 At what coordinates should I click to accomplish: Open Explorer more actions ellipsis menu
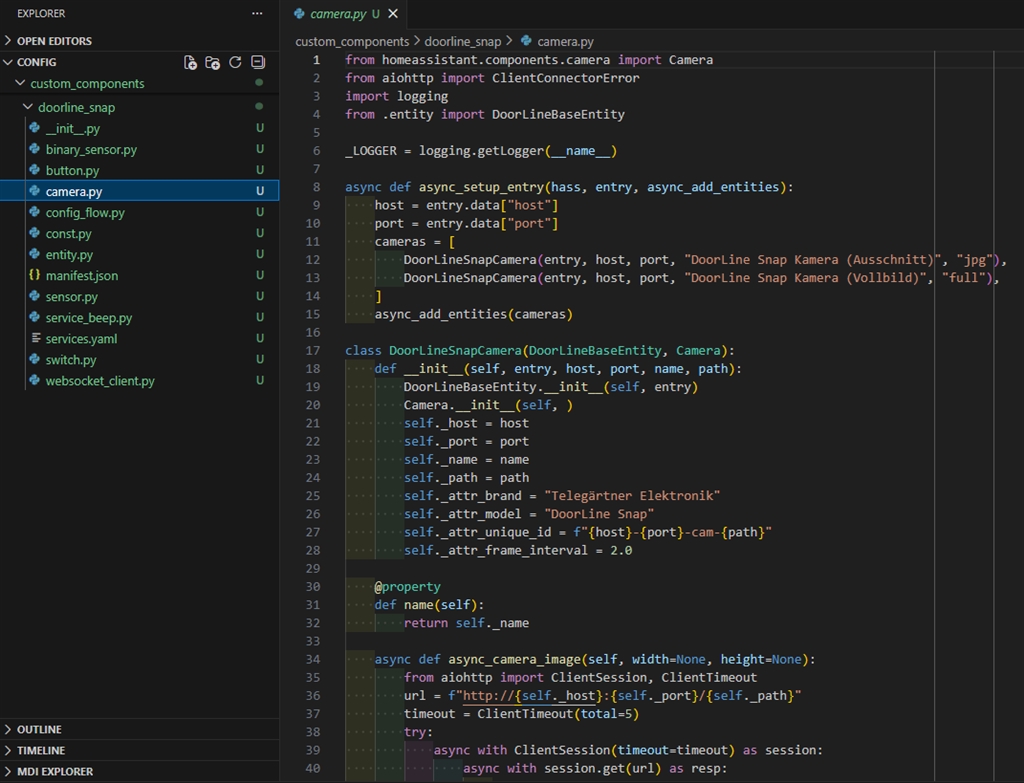pyautogui.click(x=258, y=14)
